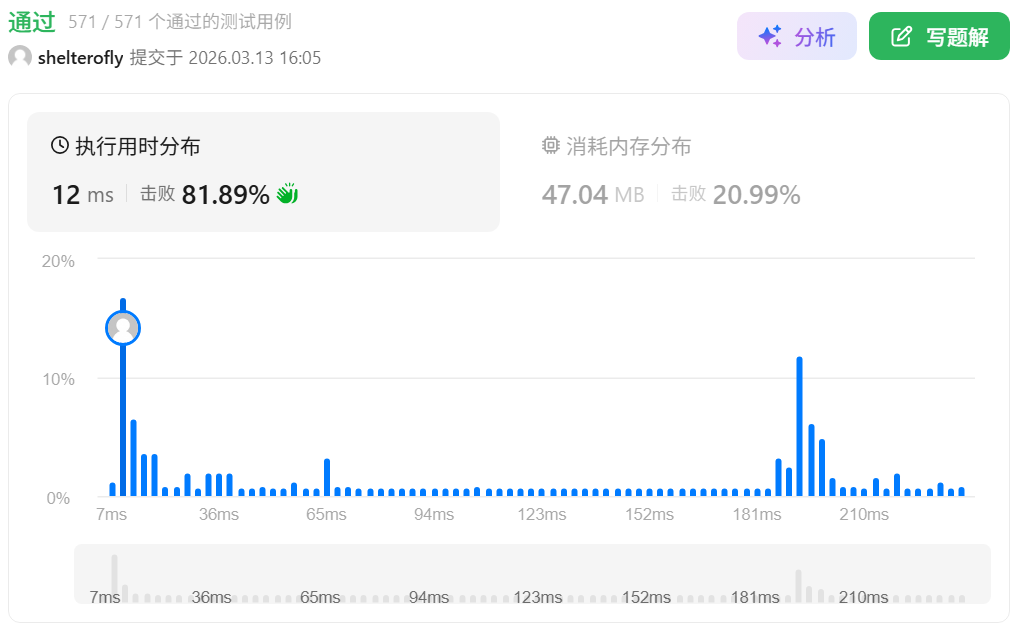Image resolution: width=1014 pixels, height=630 pixels.
Task: Click the range overview slider below the chart
Action: pyautogui.click(x=532, y=574)
